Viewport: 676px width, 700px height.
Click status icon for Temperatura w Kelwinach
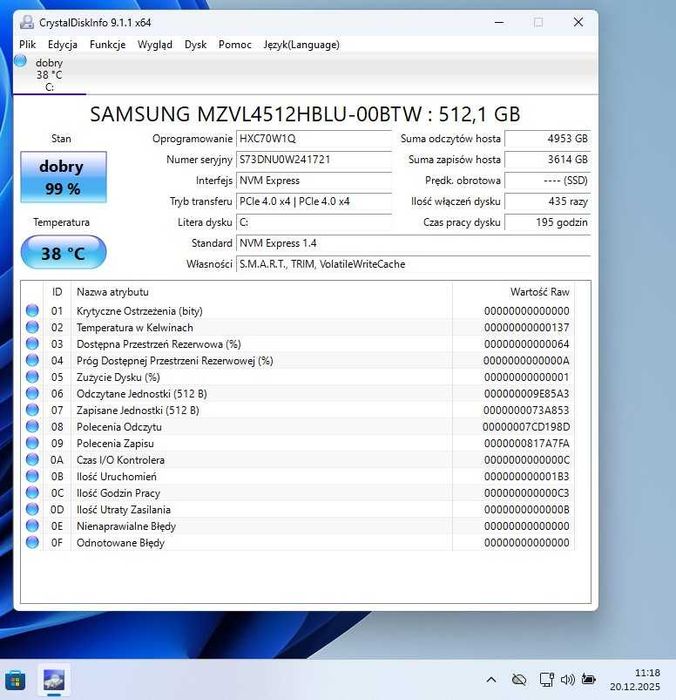pos(32,327)
